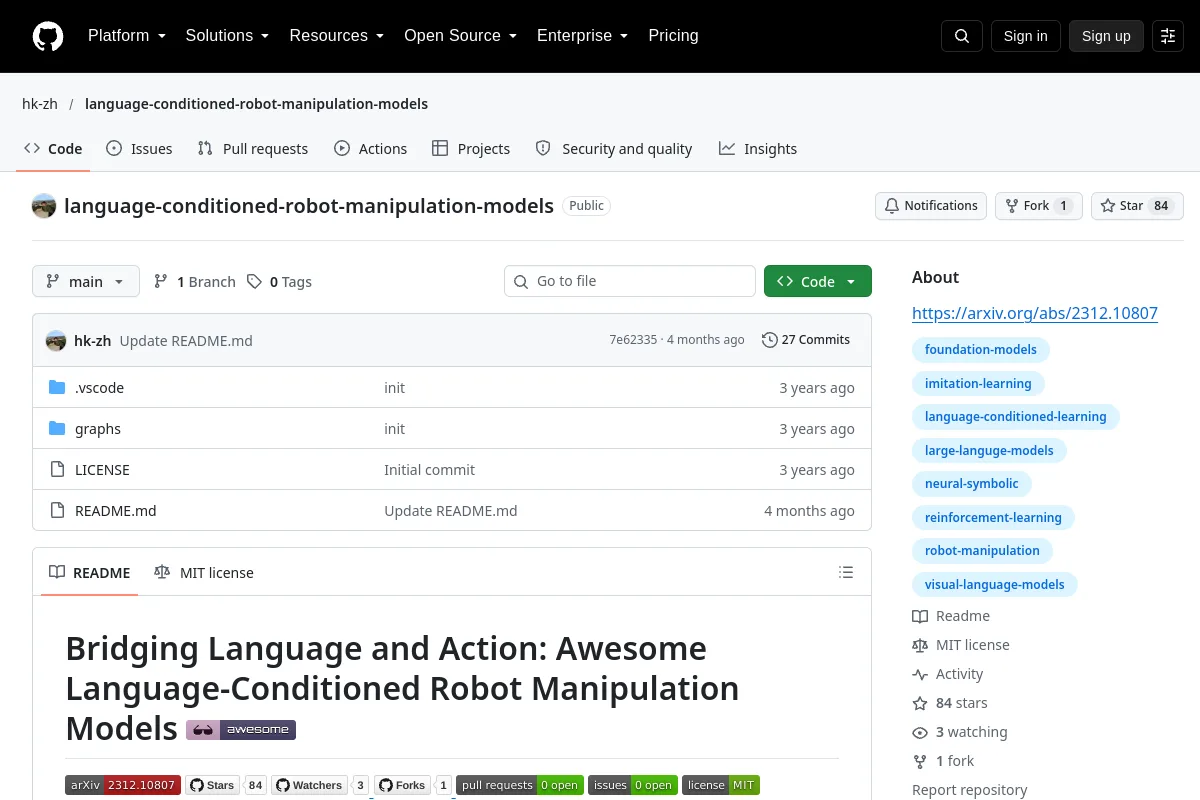1200x800 pixels.
Task: Select the Code repository tab
Action: (x=53, y=149)
